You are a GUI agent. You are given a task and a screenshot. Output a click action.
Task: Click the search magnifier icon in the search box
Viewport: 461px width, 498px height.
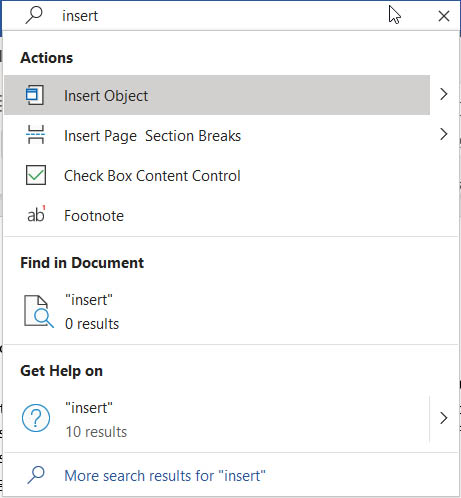click(x=34, y=15)
